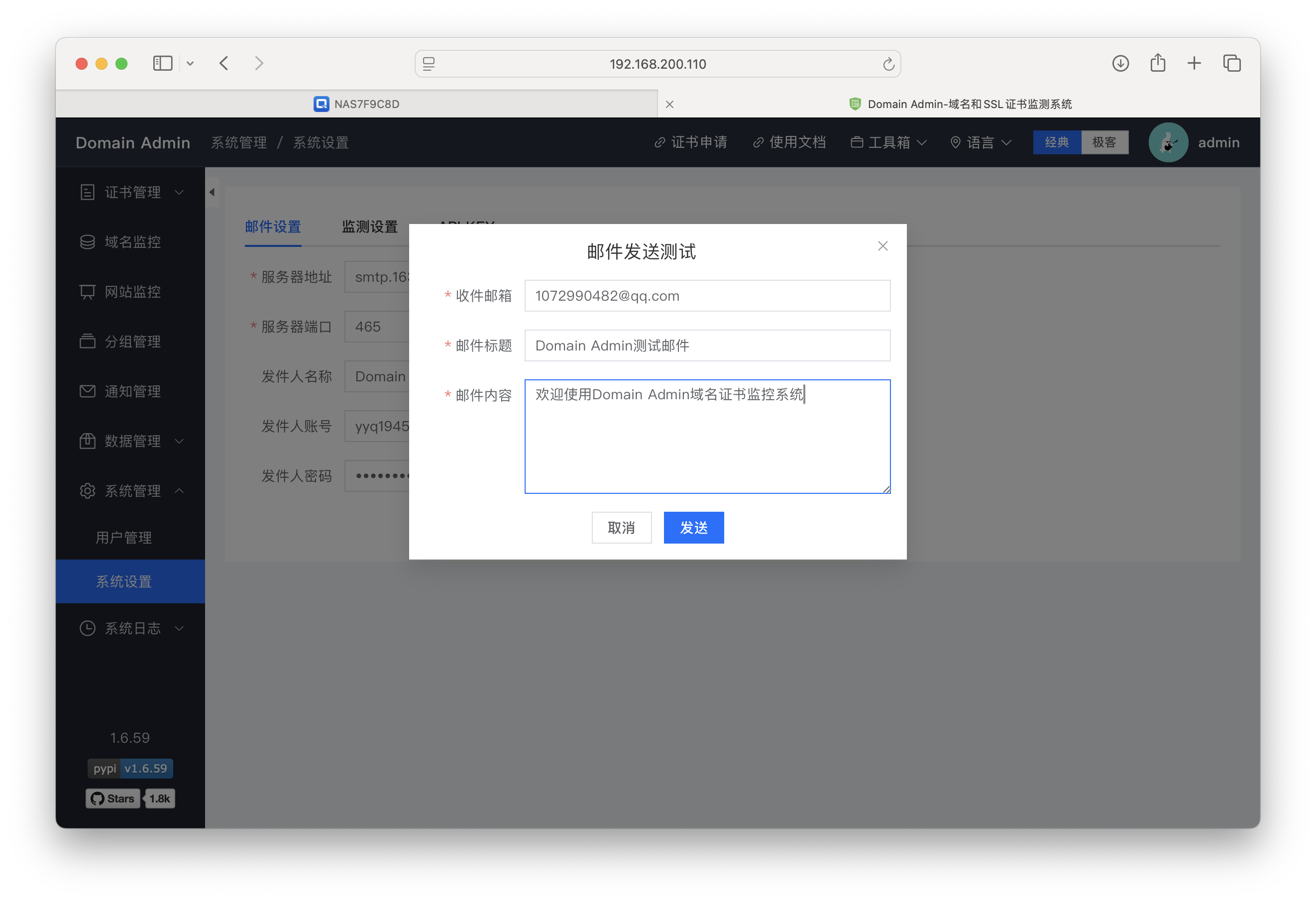Image resolution: width=1316 pixels, height=902 pixels.
Task: Go back with the browser back arrow
Action: (224, 63)
